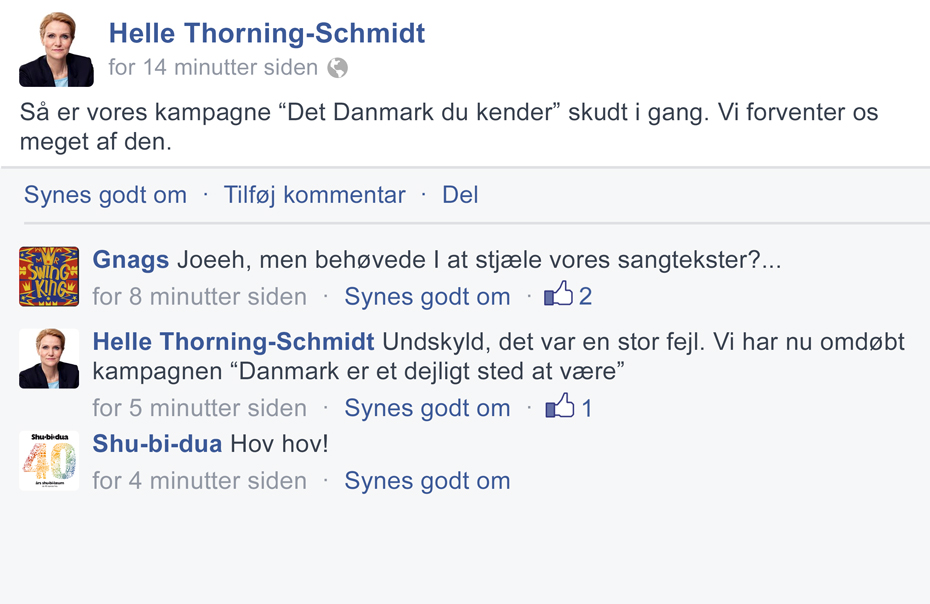Click the 'for 14 minutter siden' post timestamp

pyautogui.click(x=213, y=68)
